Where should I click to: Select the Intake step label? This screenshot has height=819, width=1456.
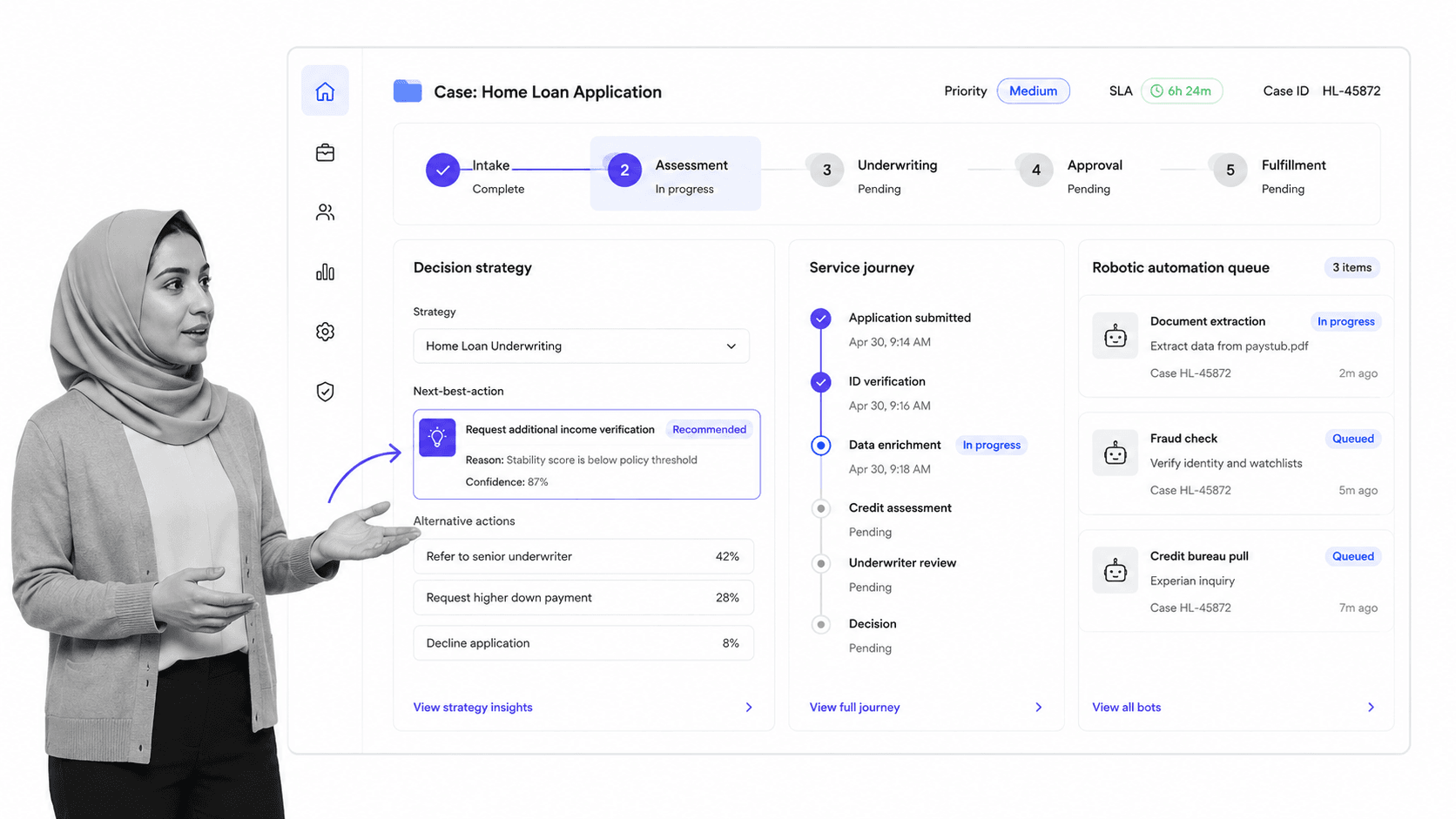[x=491, y=165]
